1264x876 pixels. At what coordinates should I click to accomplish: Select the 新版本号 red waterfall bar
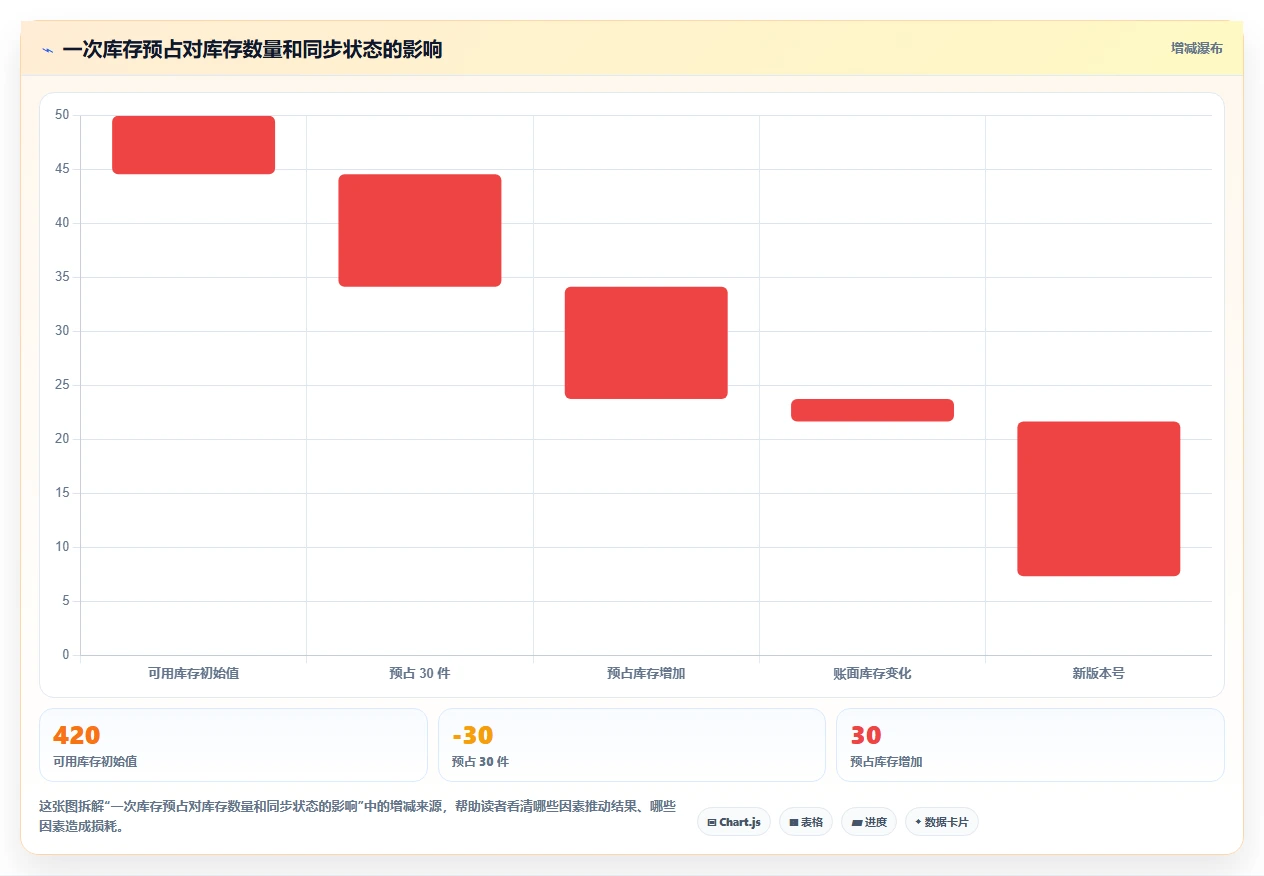[1099, 499]
